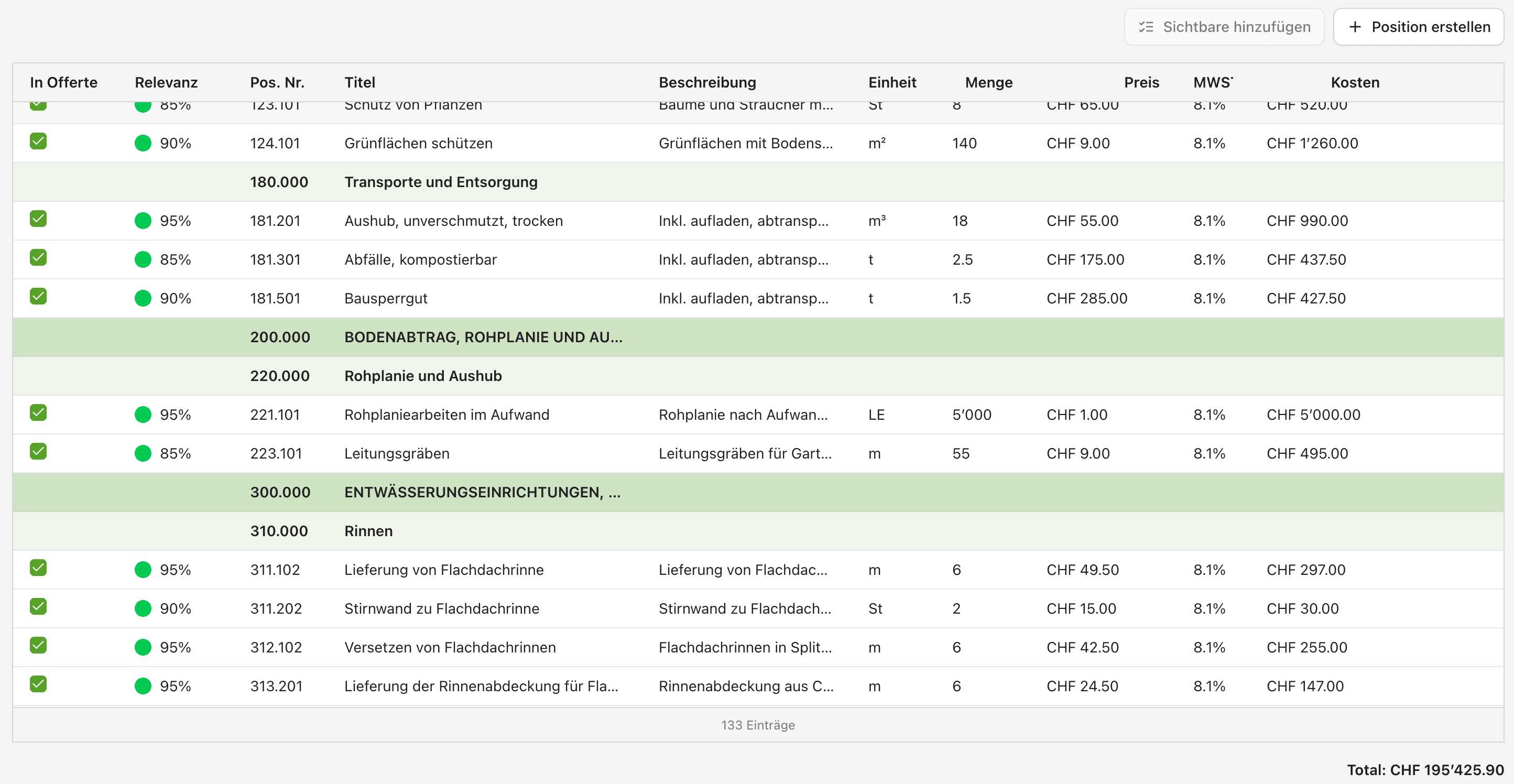Click the green dot for Stirnwand zu Flachdachrinne
This screenshot has height=784, width=1514.
142,608
